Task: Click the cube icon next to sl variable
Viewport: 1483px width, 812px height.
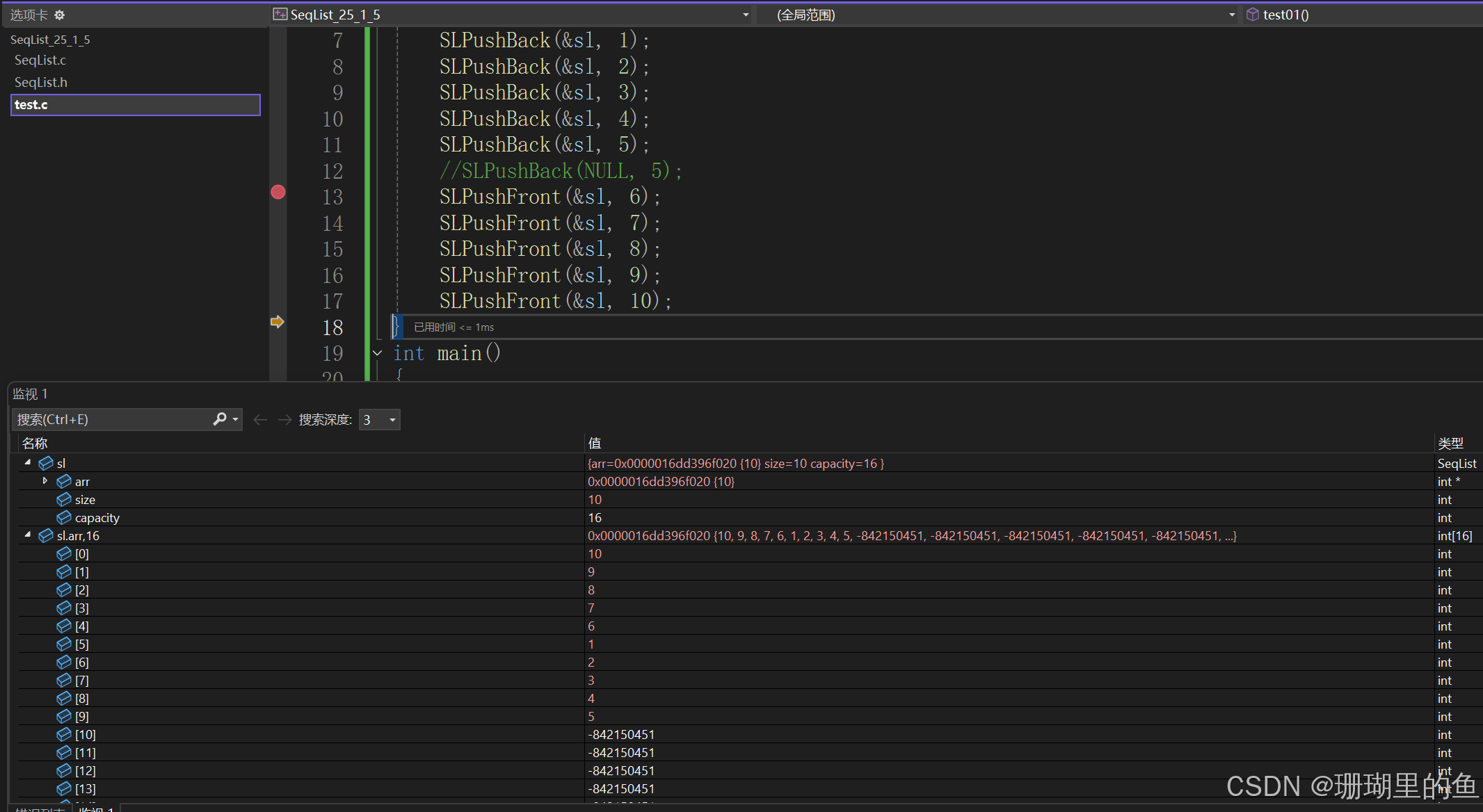Action: tap(46, 463)
